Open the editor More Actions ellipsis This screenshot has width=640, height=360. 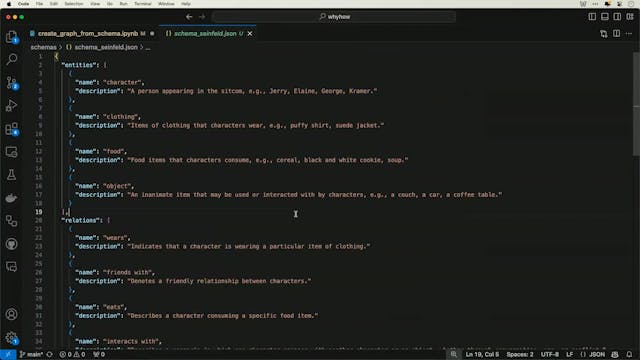(629, 33)
